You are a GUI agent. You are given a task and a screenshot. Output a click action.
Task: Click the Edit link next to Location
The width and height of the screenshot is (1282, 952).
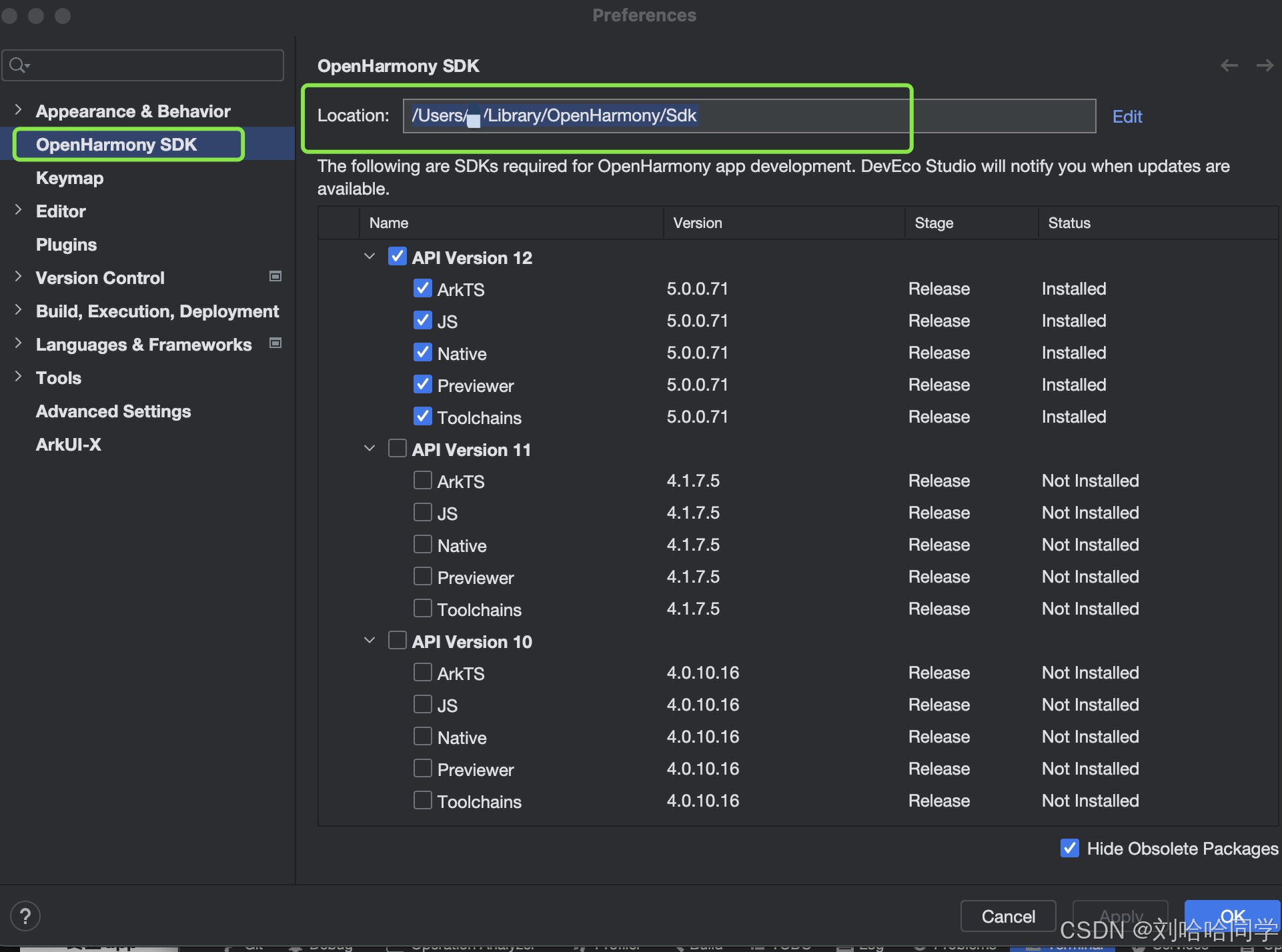[x=1127, y=117]
